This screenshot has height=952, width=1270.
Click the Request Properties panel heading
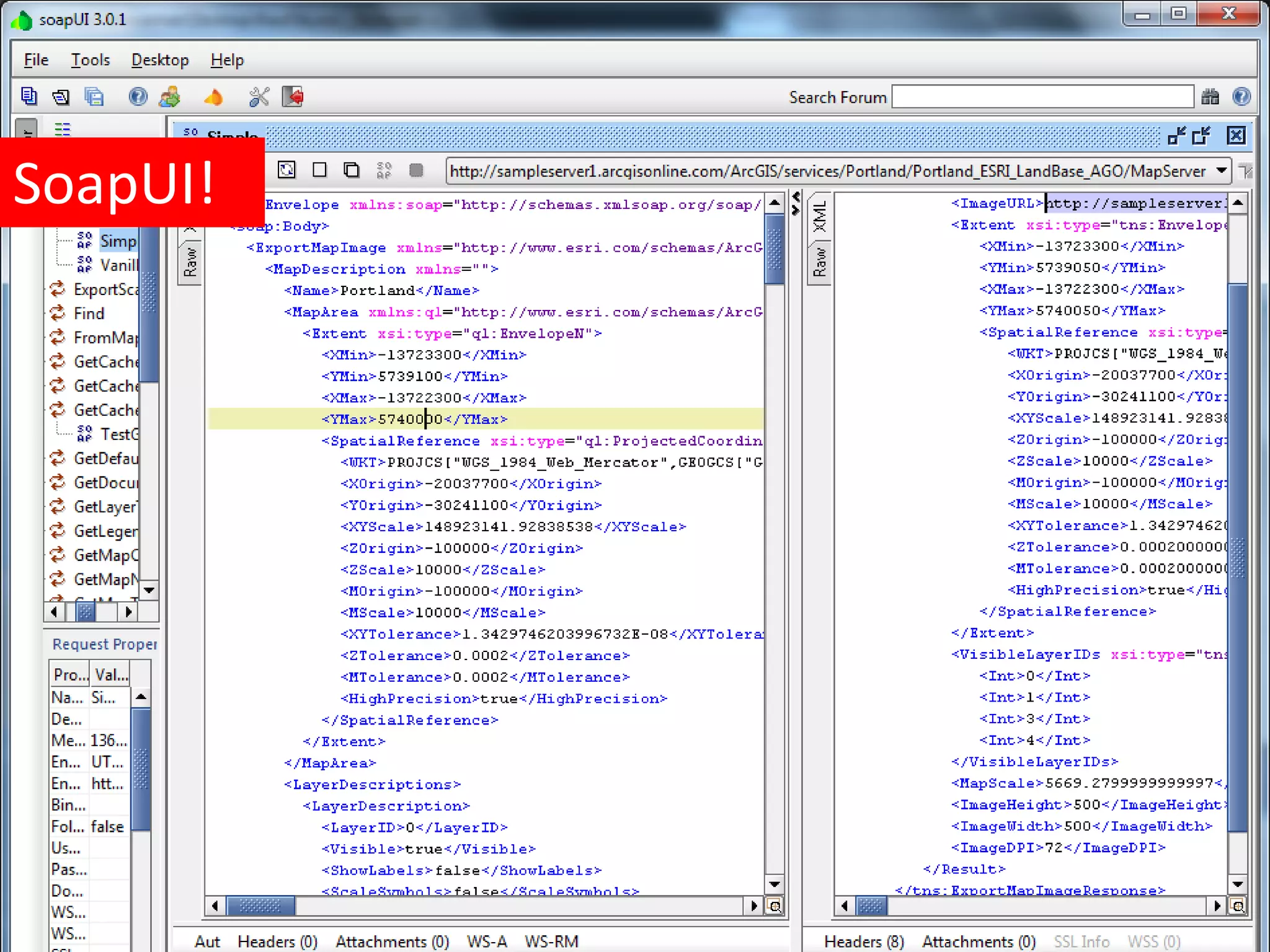(104, 645)
